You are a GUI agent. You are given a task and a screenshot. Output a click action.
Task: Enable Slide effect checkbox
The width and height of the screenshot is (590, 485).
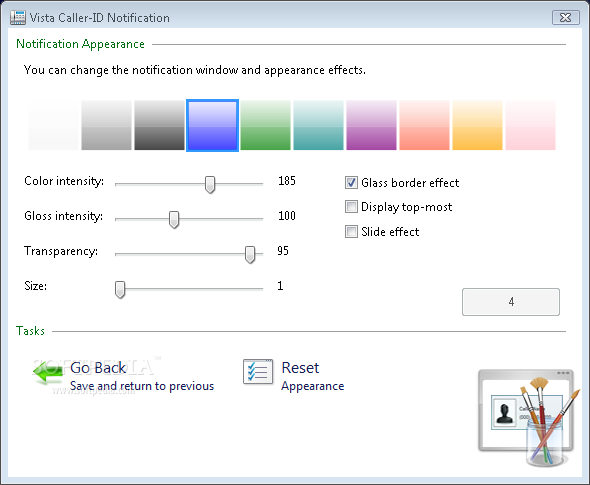(351, 232)
